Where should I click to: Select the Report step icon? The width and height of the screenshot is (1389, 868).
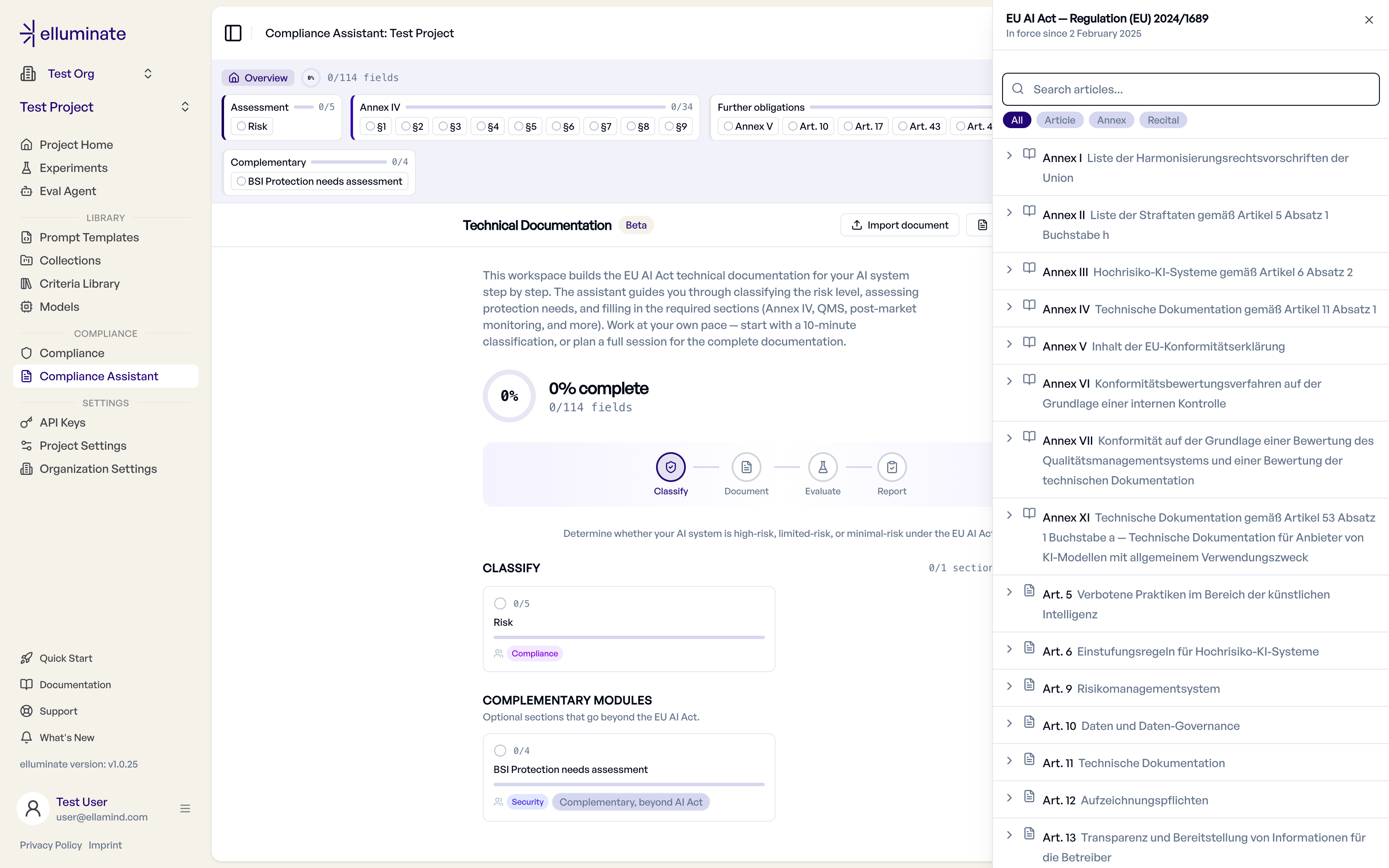coord(891,467)
